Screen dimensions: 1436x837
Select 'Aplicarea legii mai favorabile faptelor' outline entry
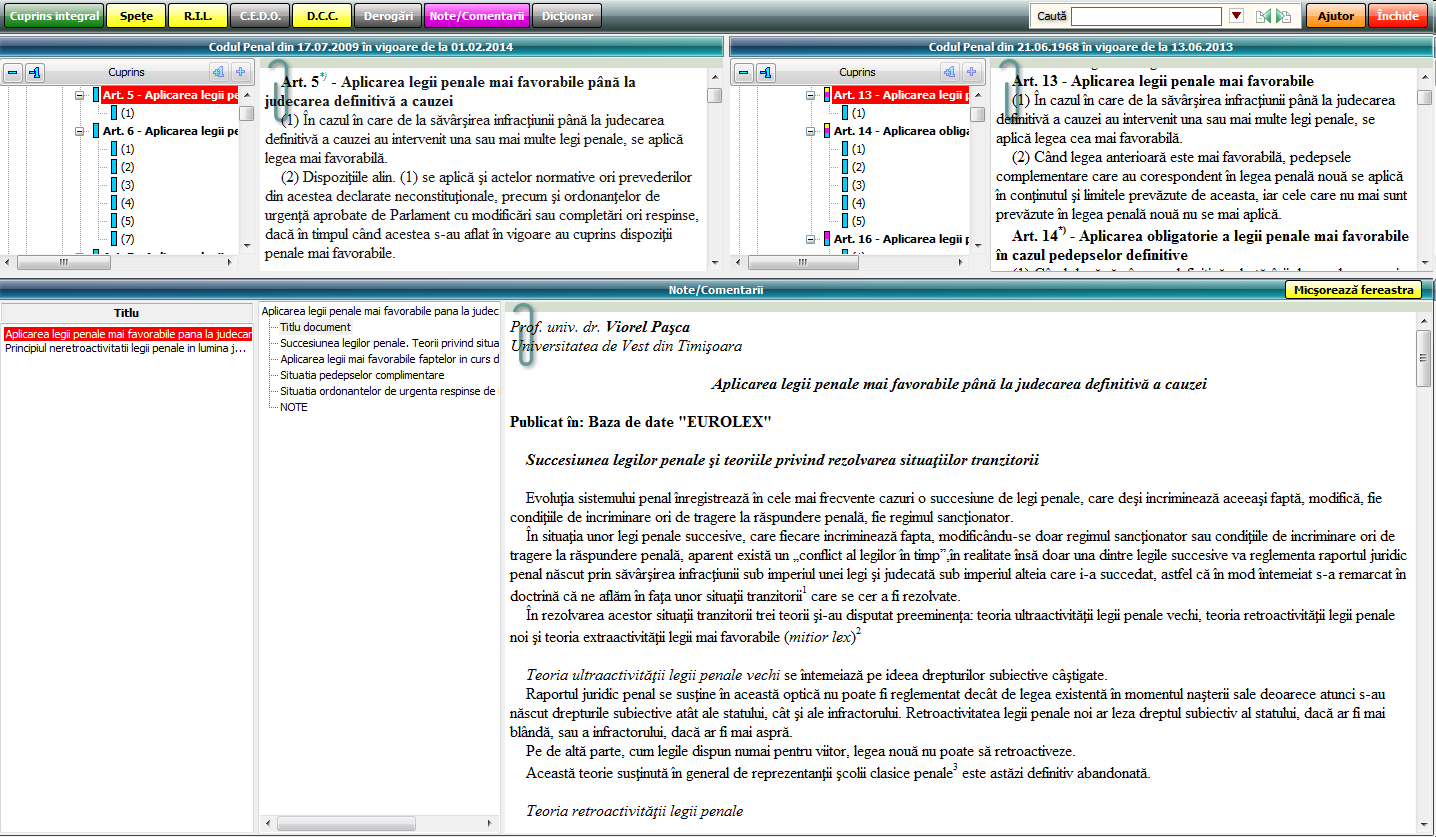(x=389, y=359)
